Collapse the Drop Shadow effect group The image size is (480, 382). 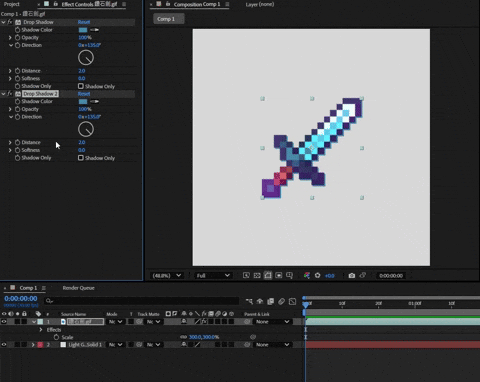tap(3, 22)
